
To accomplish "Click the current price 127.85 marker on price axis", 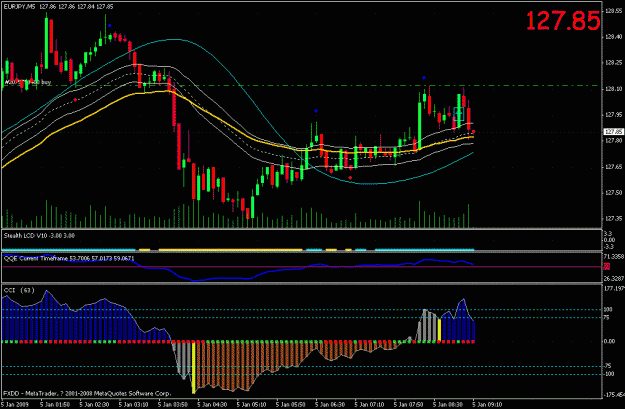I will (x=614, y=132).
